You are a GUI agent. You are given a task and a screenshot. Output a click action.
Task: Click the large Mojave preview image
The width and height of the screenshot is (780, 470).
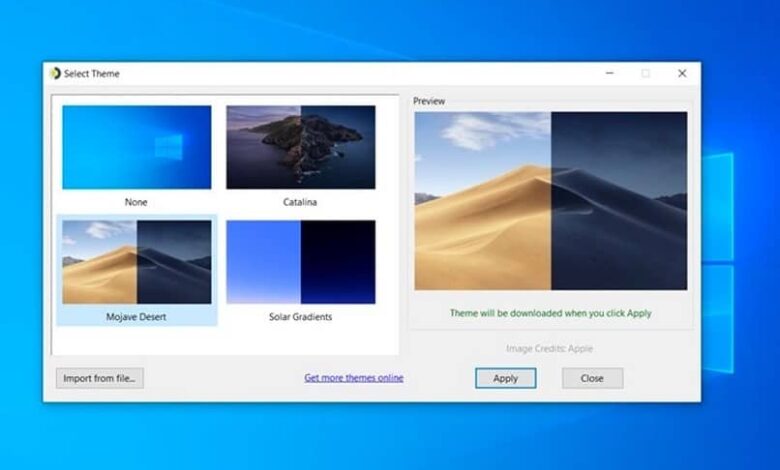click(x=551, y=201)
